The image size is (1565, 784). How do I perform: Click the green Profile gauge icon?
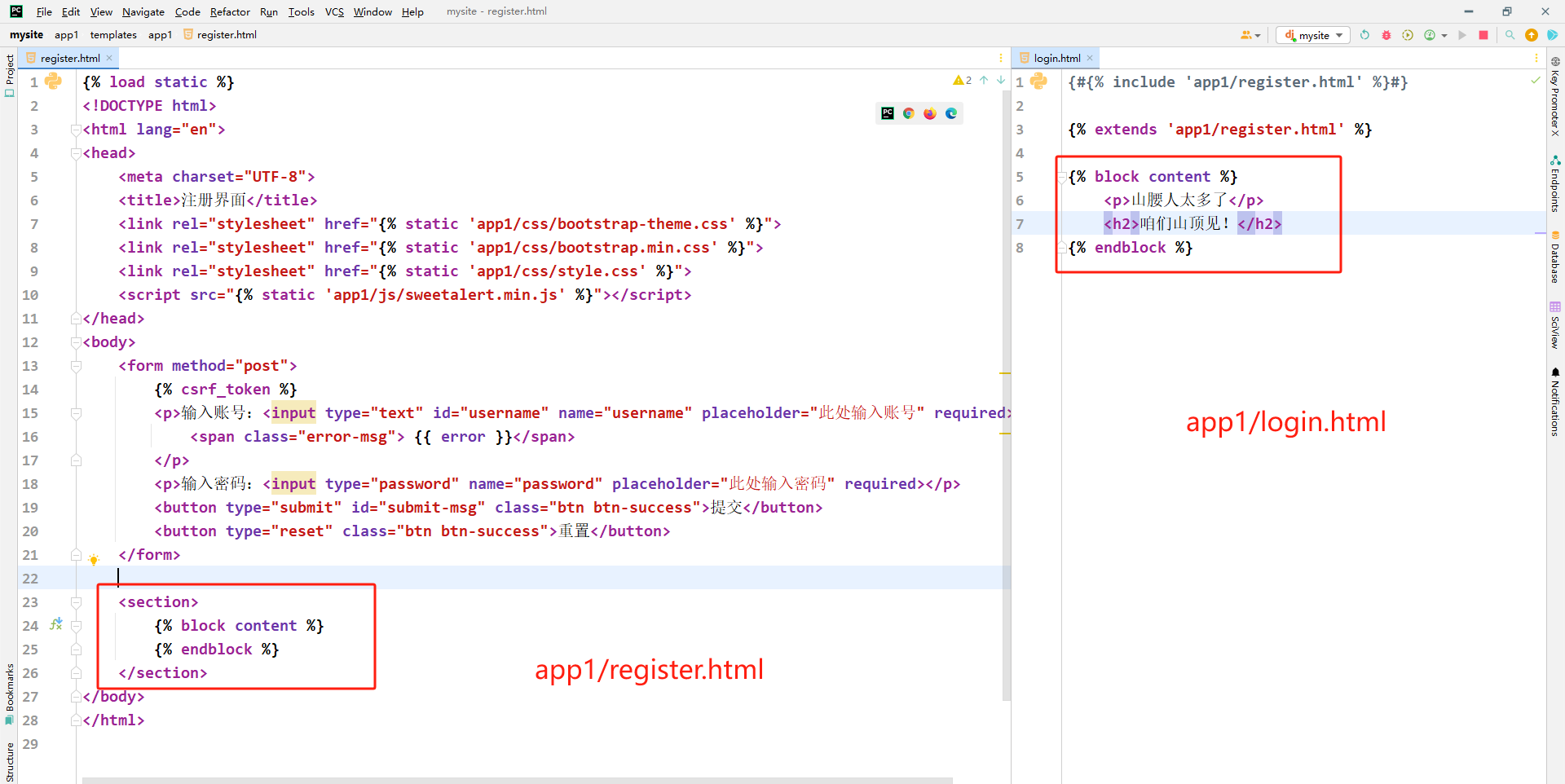[1430, 35]
